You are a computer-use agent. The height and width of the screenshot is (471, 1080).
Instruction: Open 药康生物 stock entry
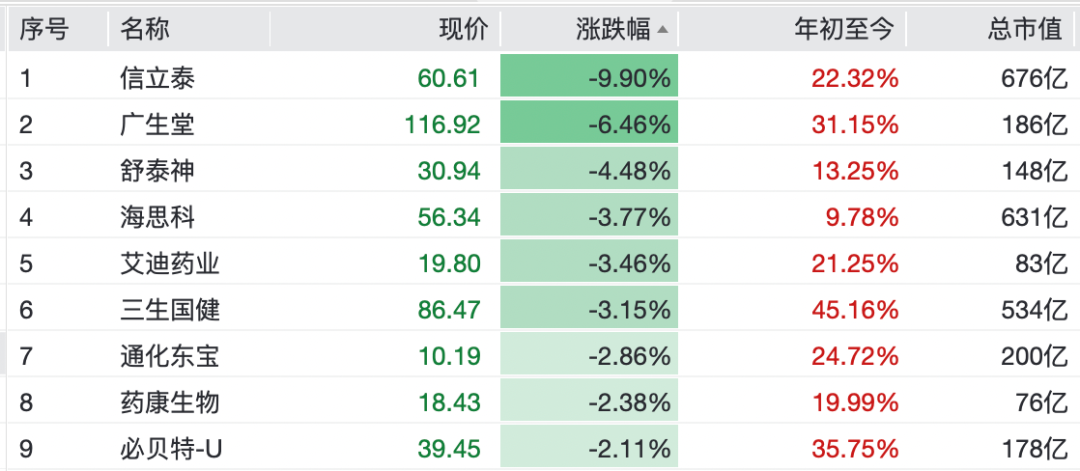click(169, 403)
